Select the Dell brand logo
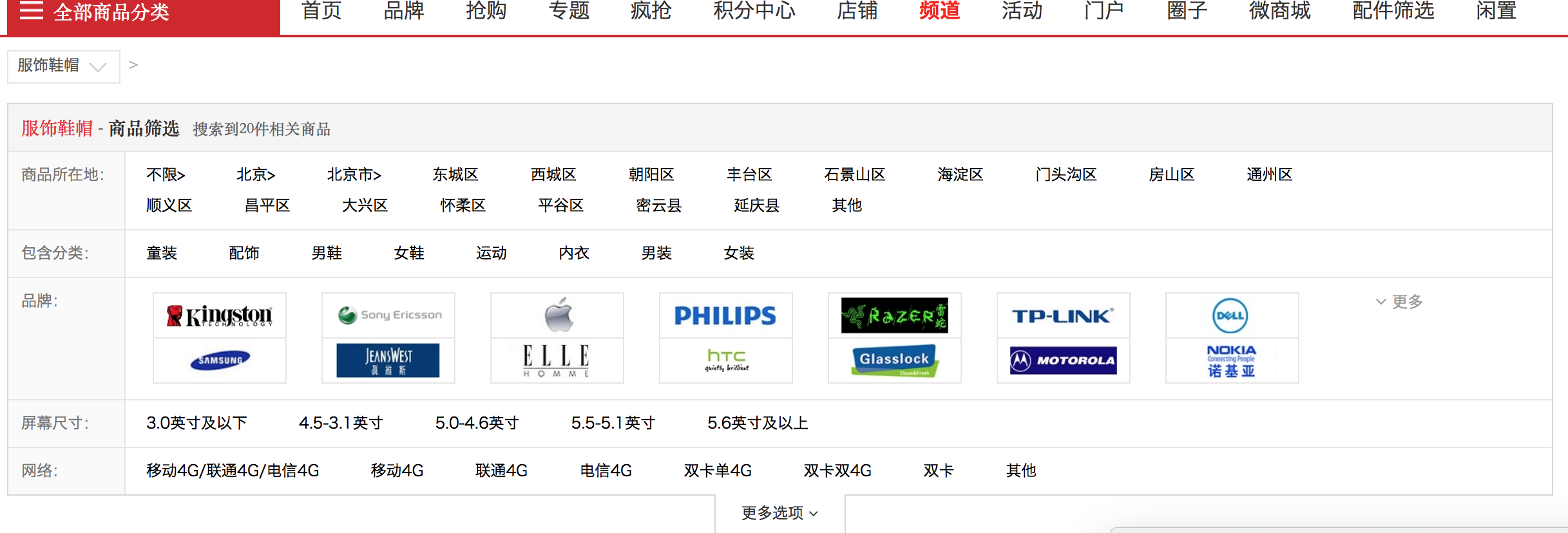Image resolution: width=1568 pixels, height=533 pixels. point(1232,315)
